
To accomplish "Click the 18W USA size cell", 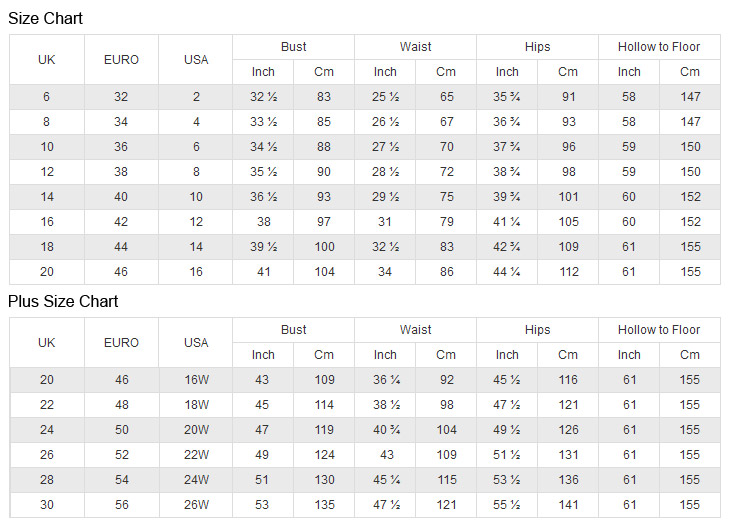I will (196, 405).
